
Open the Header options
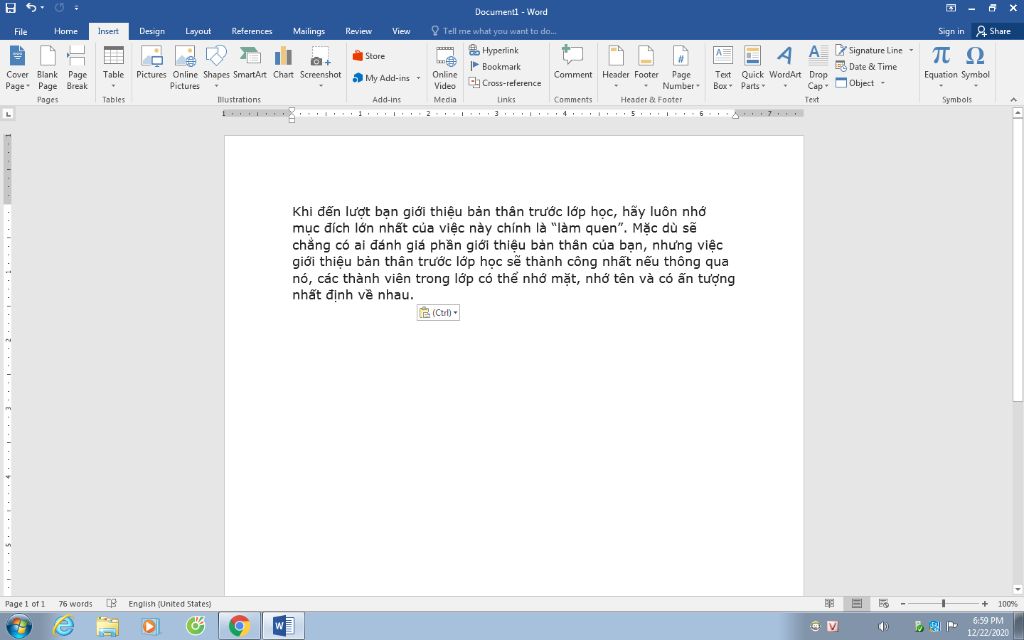tap(615, 68)
